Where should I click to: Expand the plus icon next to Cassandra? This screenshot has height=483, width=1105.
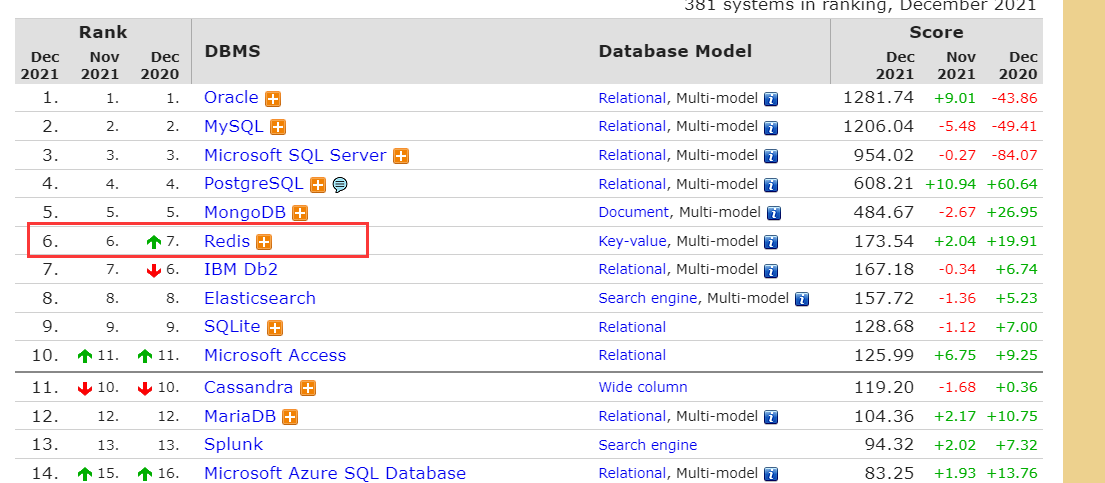click(308, 388)
